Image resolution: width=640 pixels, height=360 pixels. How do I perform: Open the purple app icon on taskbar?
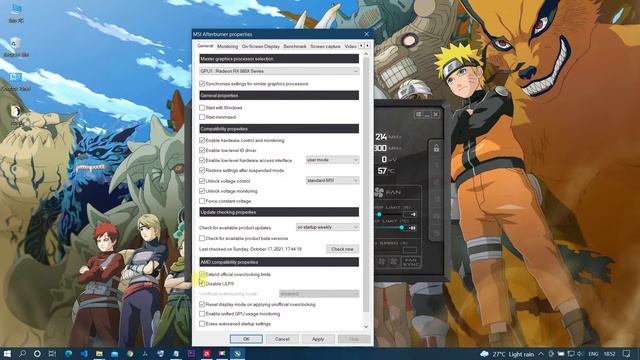pyautogui.click(x=191, y=353)
